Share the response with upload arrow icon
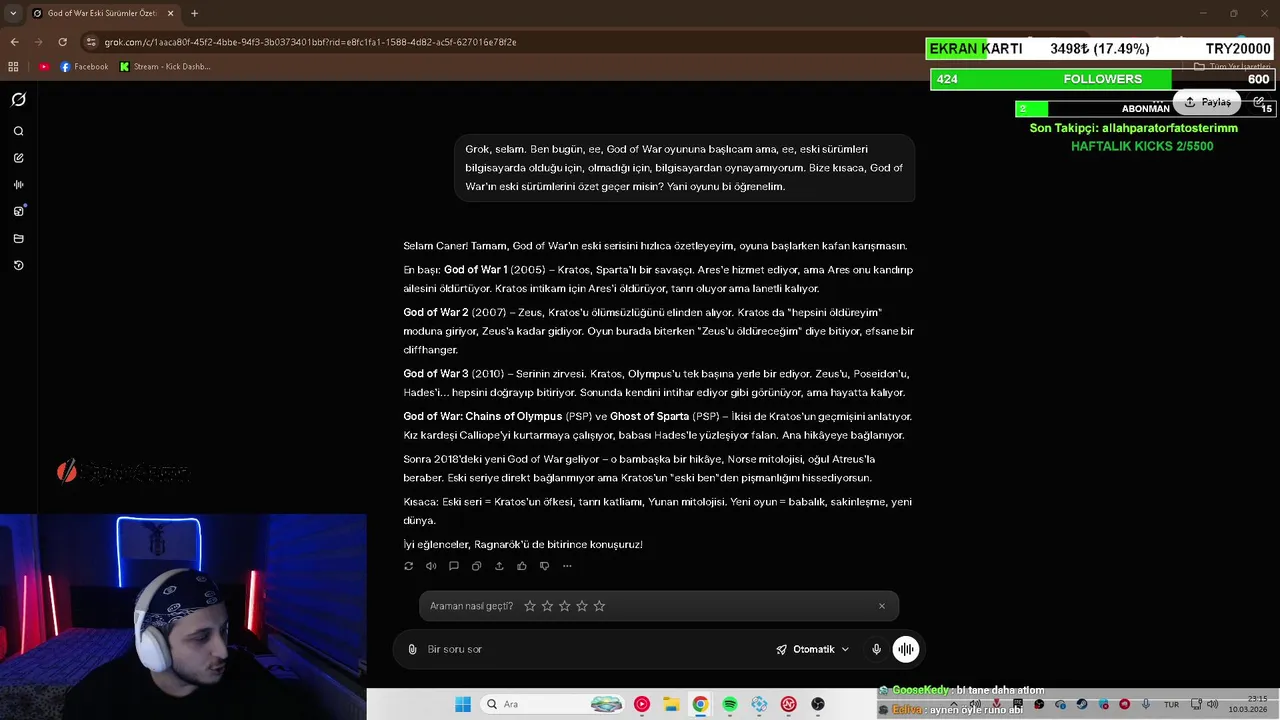The height and width of the screenshot is (720, 1280). [499, 566]
